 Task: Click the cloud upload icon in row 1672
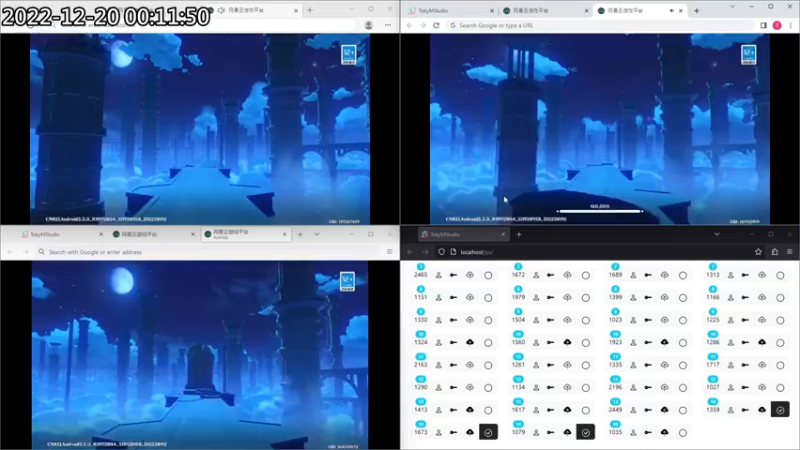[567, 275]
